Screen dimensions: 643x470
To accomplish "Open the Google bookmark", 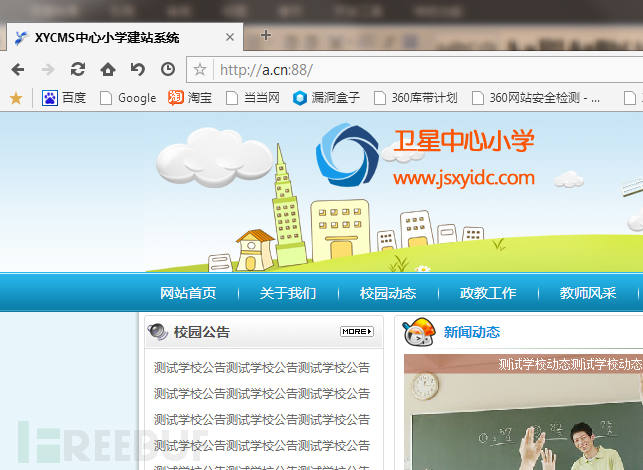I will (x=128, y=98).
